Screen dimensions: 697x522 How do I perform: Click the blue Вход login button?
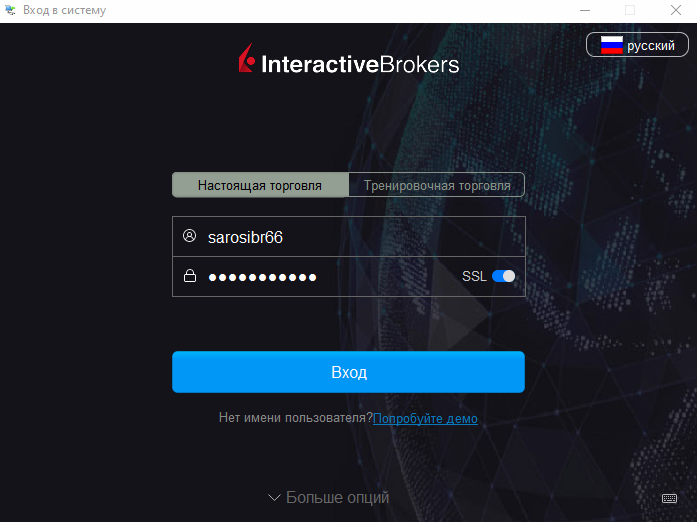click(x=348, y=372)
